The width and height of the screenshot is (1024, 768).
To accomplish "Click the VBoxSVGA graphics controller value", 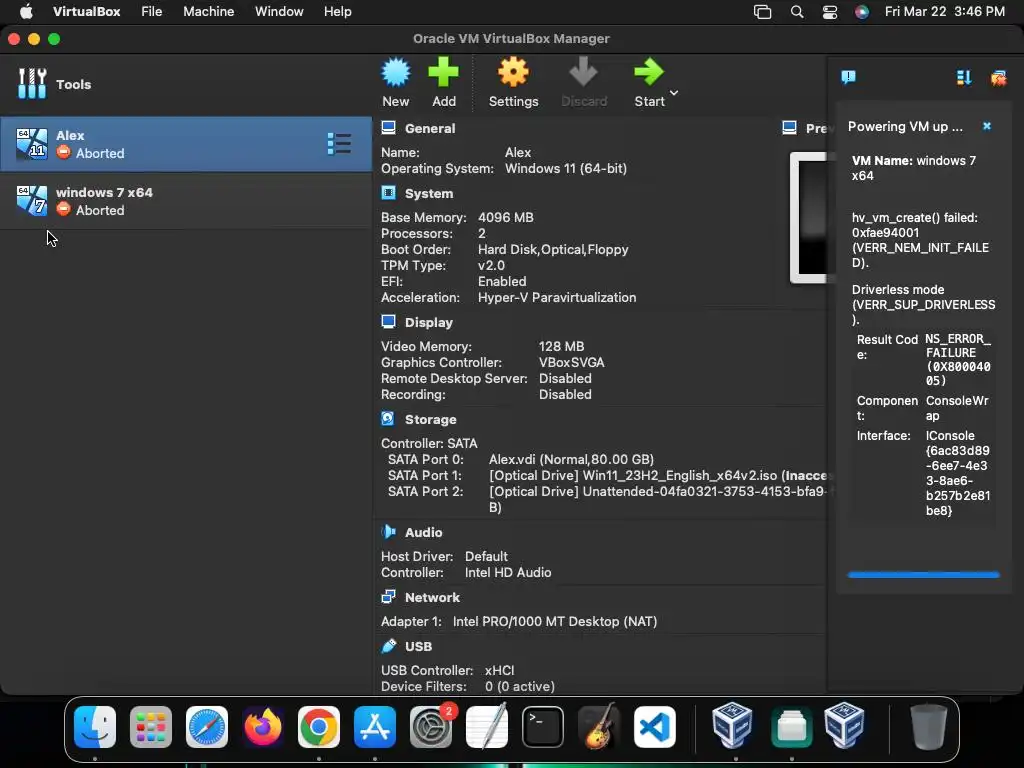I will point(571,362).
